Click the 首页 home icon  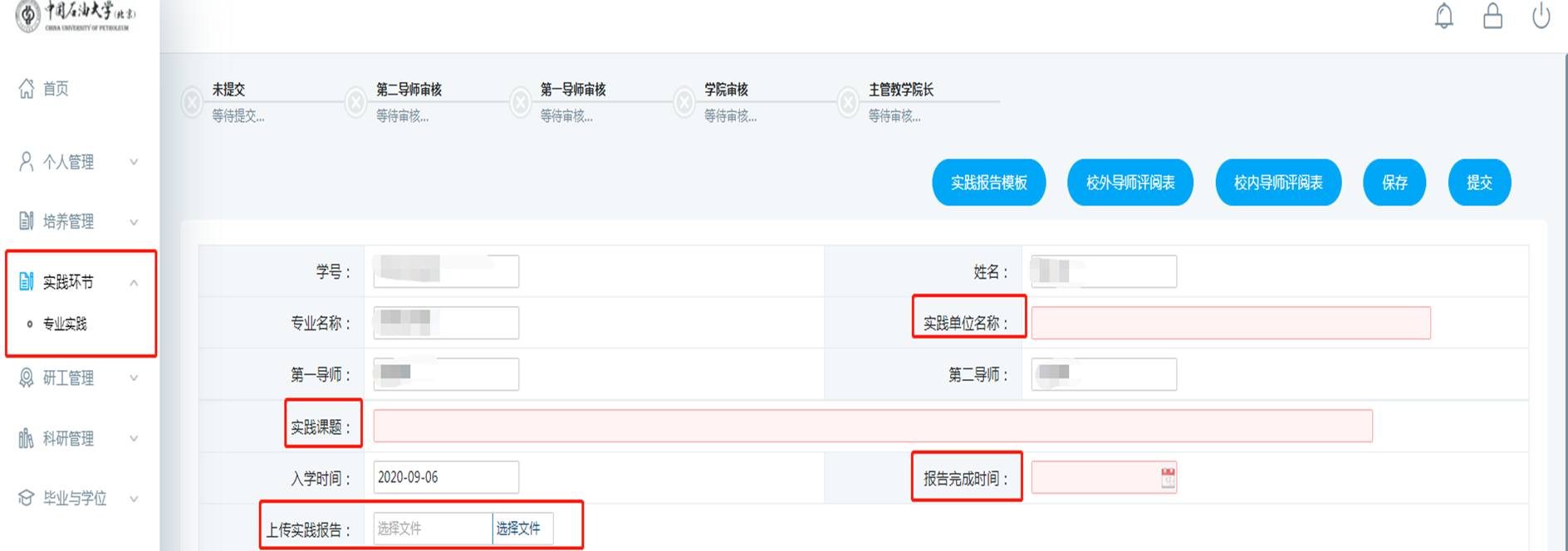(27, 88)
